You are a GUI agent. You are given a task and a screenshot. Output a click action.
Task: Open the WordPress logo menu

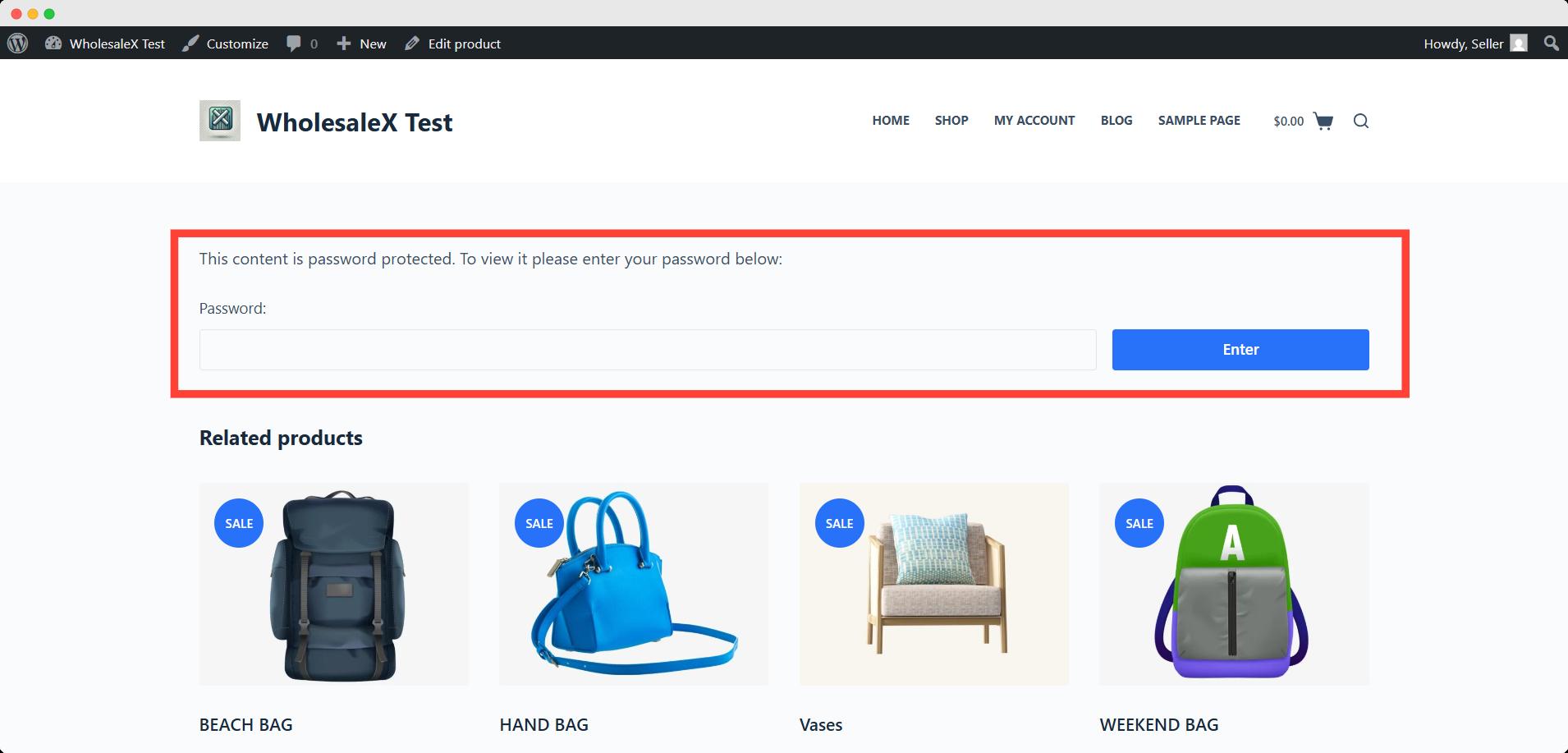[18, 44]
